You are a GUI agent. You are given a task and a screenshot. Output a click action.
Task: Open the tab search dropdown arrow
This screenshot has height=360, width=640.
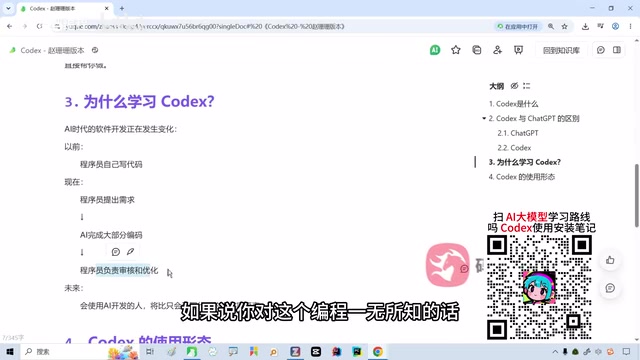pos(8,8)
